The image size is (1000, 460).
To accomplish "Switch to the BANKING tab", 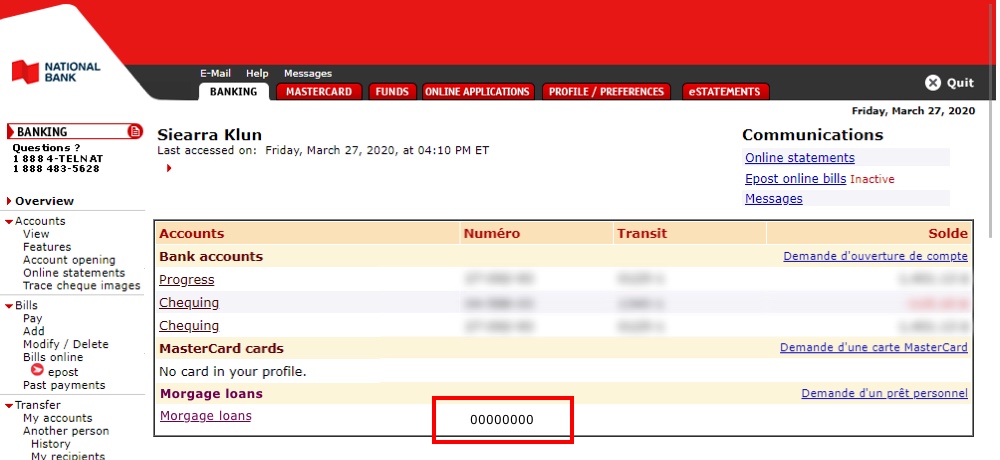I will pyautogui.click(x=233, y=91).
